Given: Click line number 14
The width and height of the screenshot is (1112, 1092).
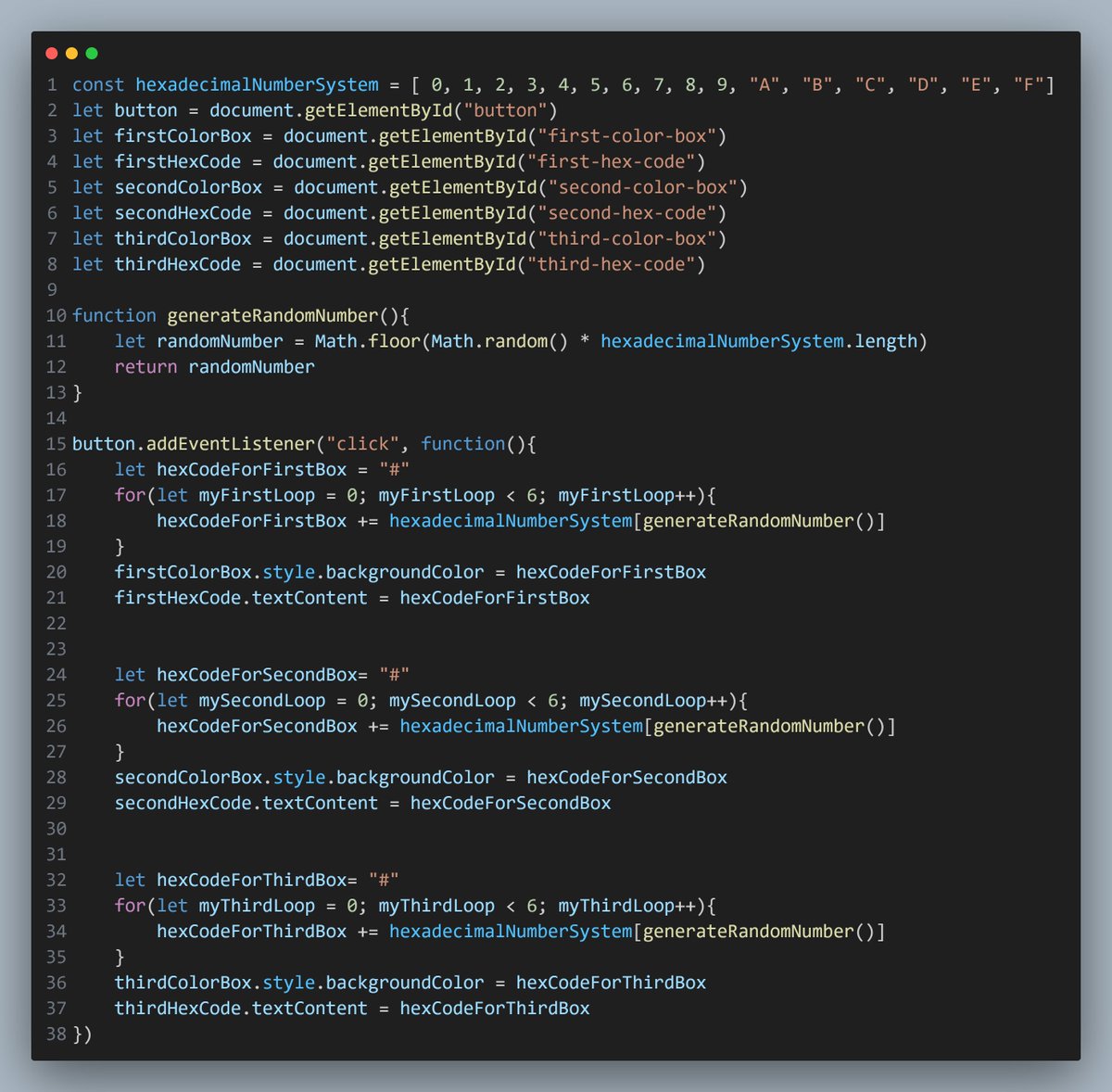Looking at the screenshot, I should coord(57,419).
